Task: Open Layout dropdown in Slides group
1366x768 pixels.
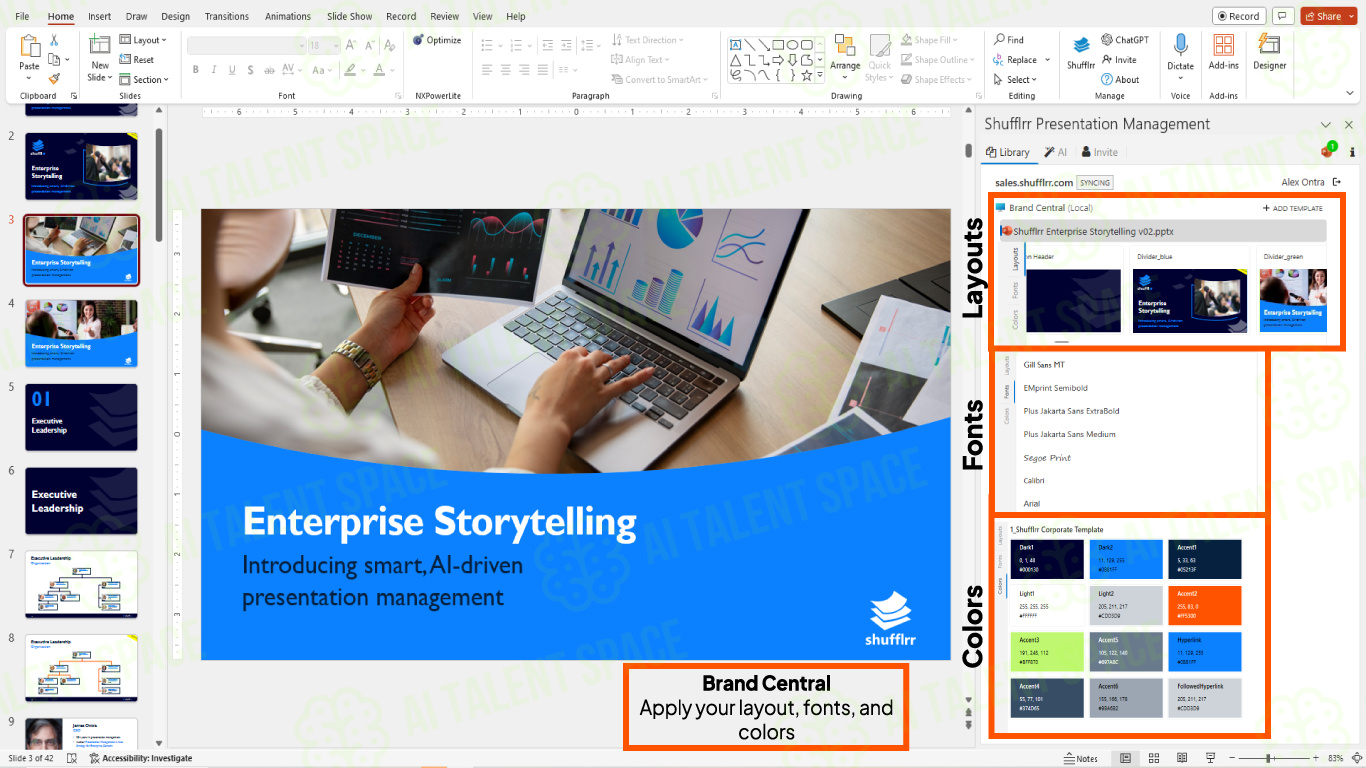Action: [x=143, y=40]
